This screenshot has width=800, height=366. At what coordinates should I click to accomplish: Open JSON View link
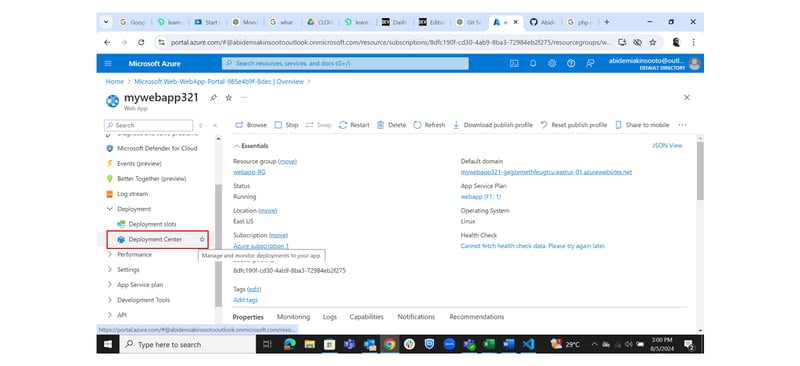(x=667, y=145)
